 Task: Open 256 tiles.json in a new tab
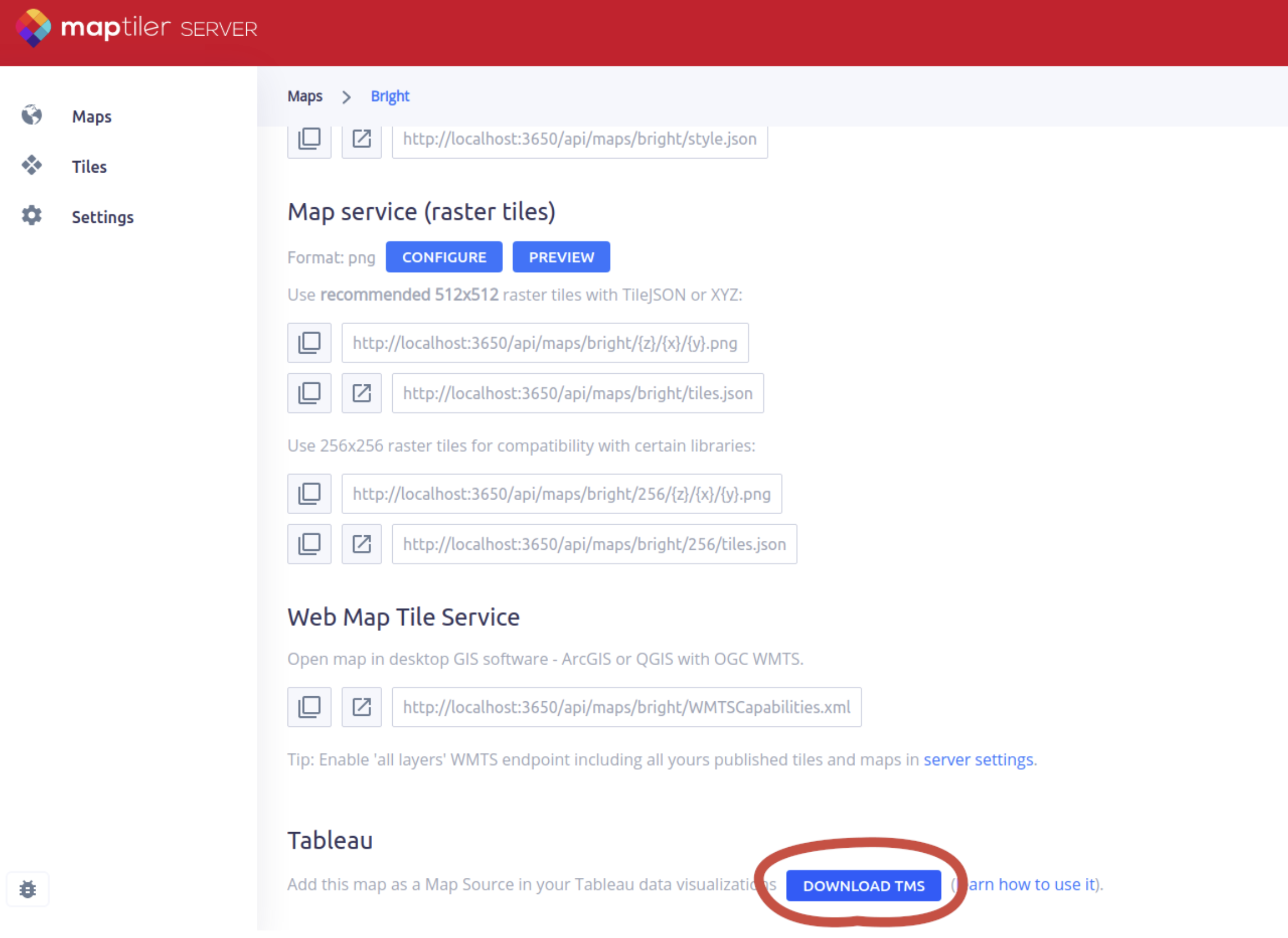pos(361,544)
